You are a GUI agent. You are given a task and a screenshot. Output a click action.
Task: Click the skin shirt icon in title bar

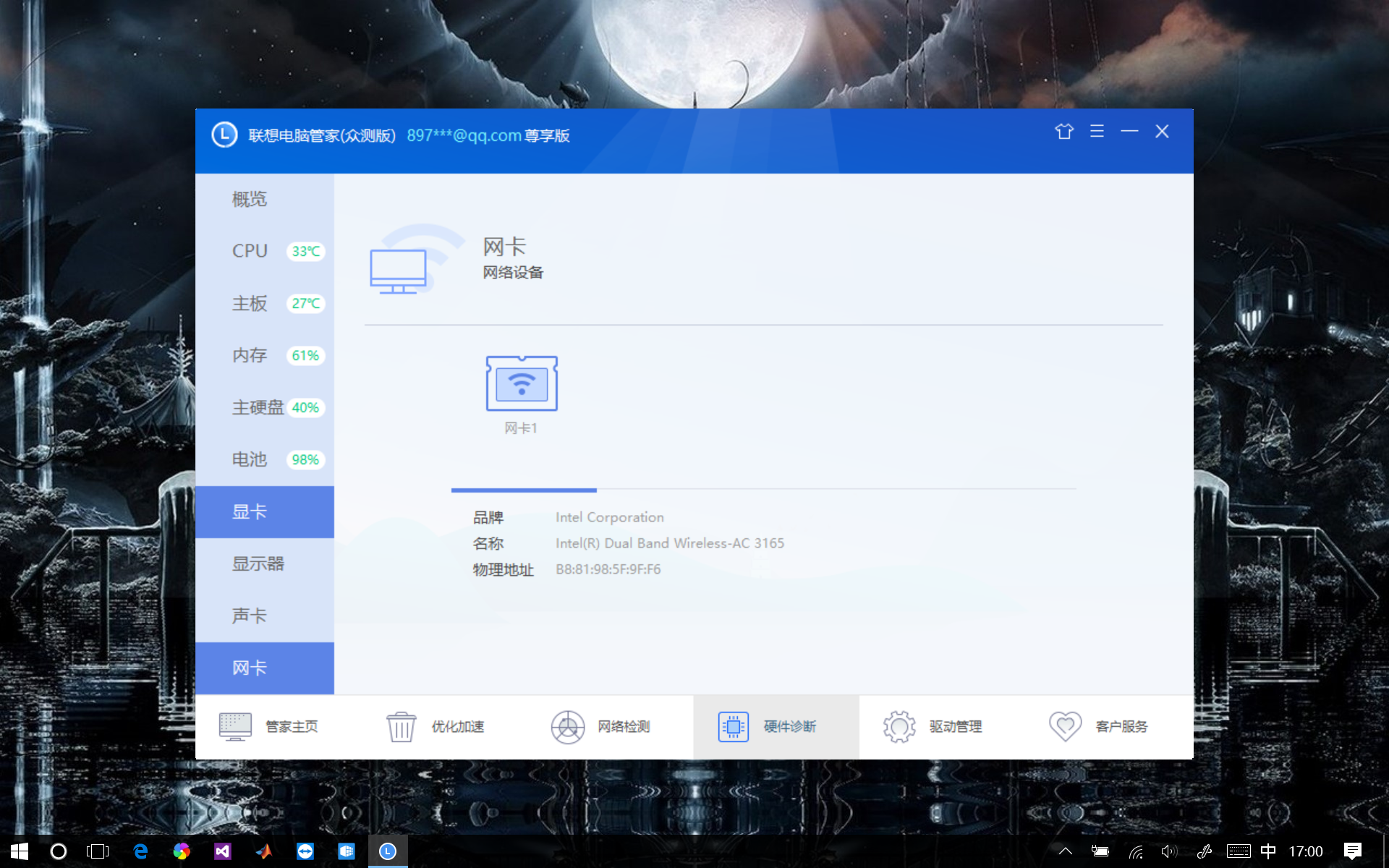pyautogui.click(x=1064, y=132)
